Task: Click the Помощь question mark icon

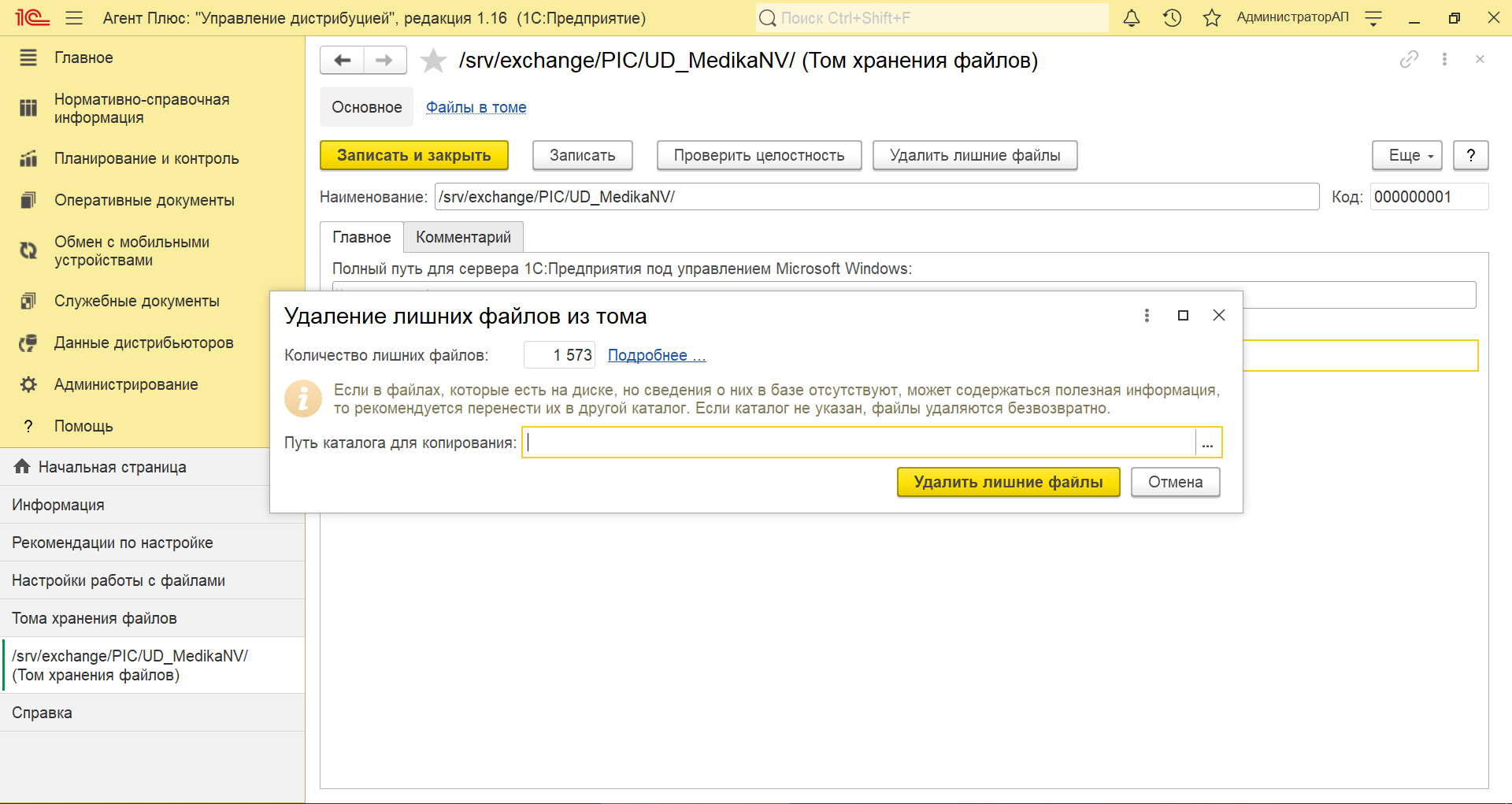Action: (28, 426)
